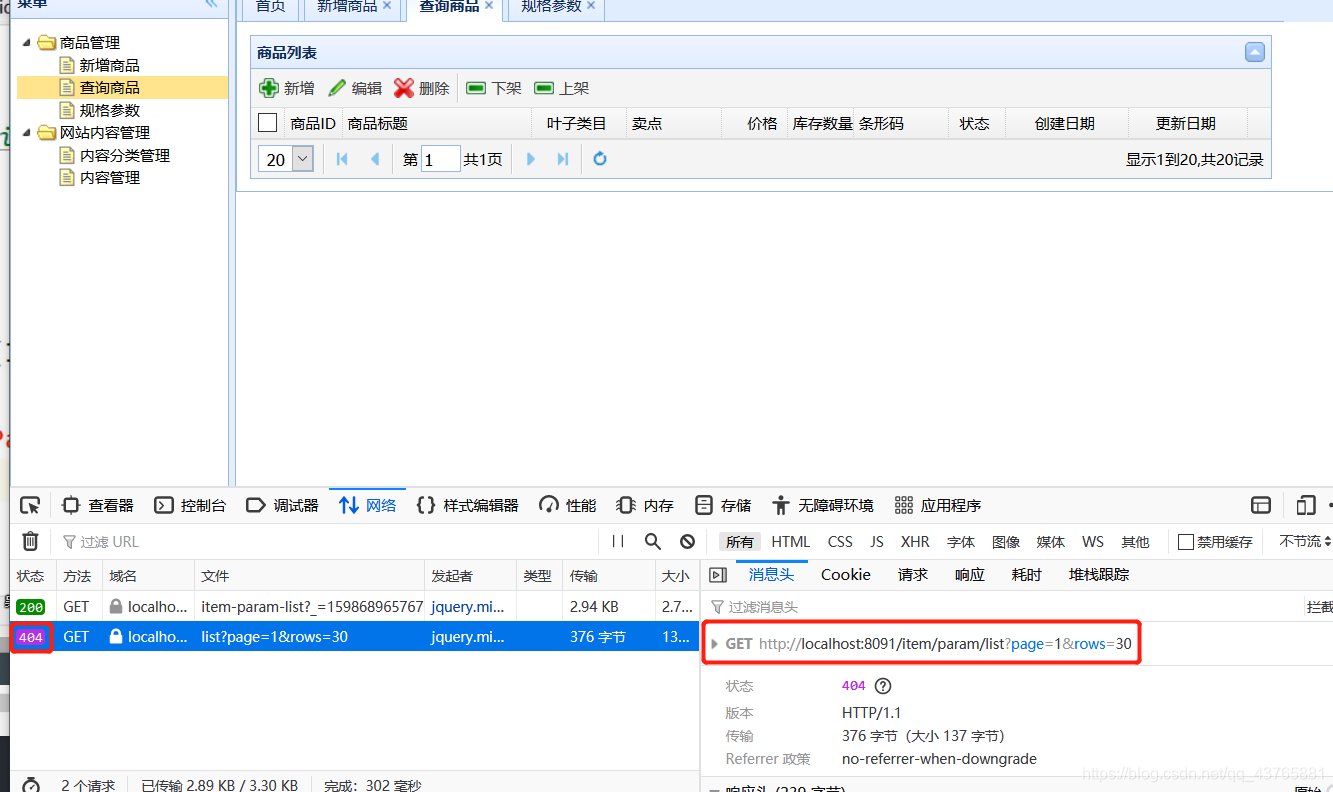The width and height of the screenshot is (1333, 792).
Task: Click the help icon beside status 404
Action: [883, 686]
